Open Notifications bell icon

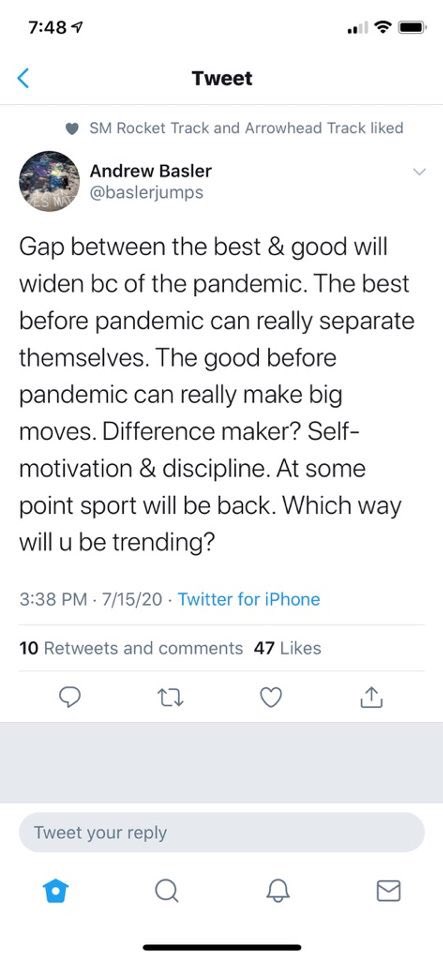click(x=277, y=891)
